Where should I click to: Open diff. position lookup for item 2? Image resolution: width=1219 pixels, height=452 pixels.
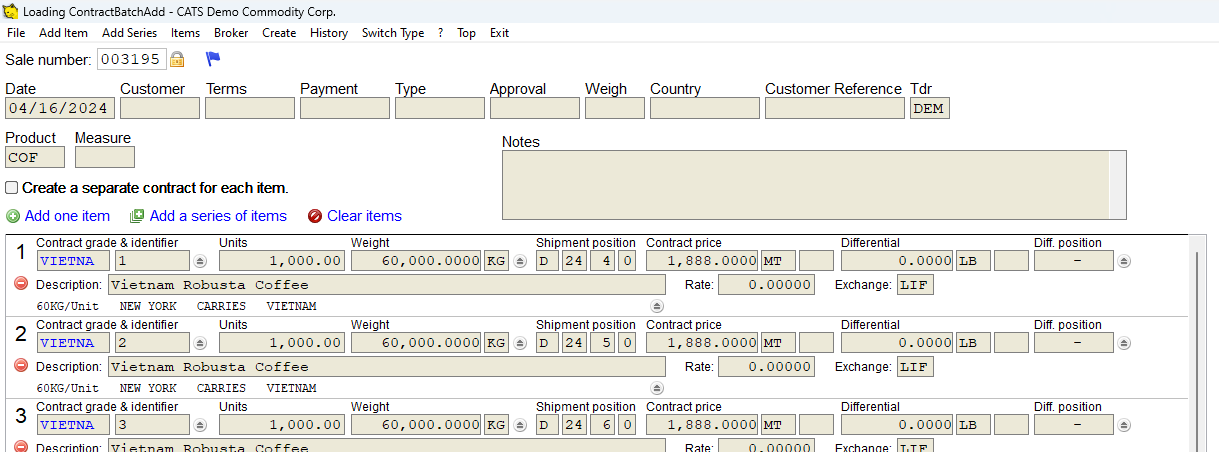point(1124,343)
